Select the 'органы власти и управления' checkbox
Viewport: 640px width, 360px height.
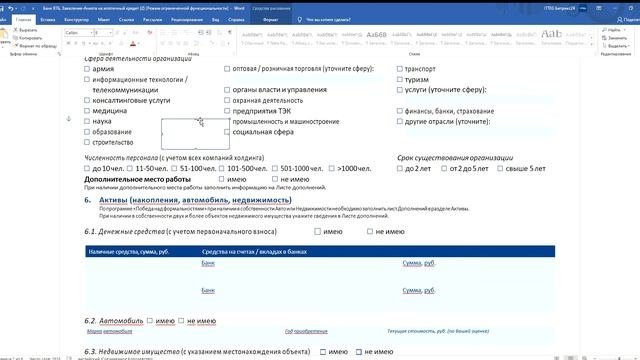pos(227,90)
